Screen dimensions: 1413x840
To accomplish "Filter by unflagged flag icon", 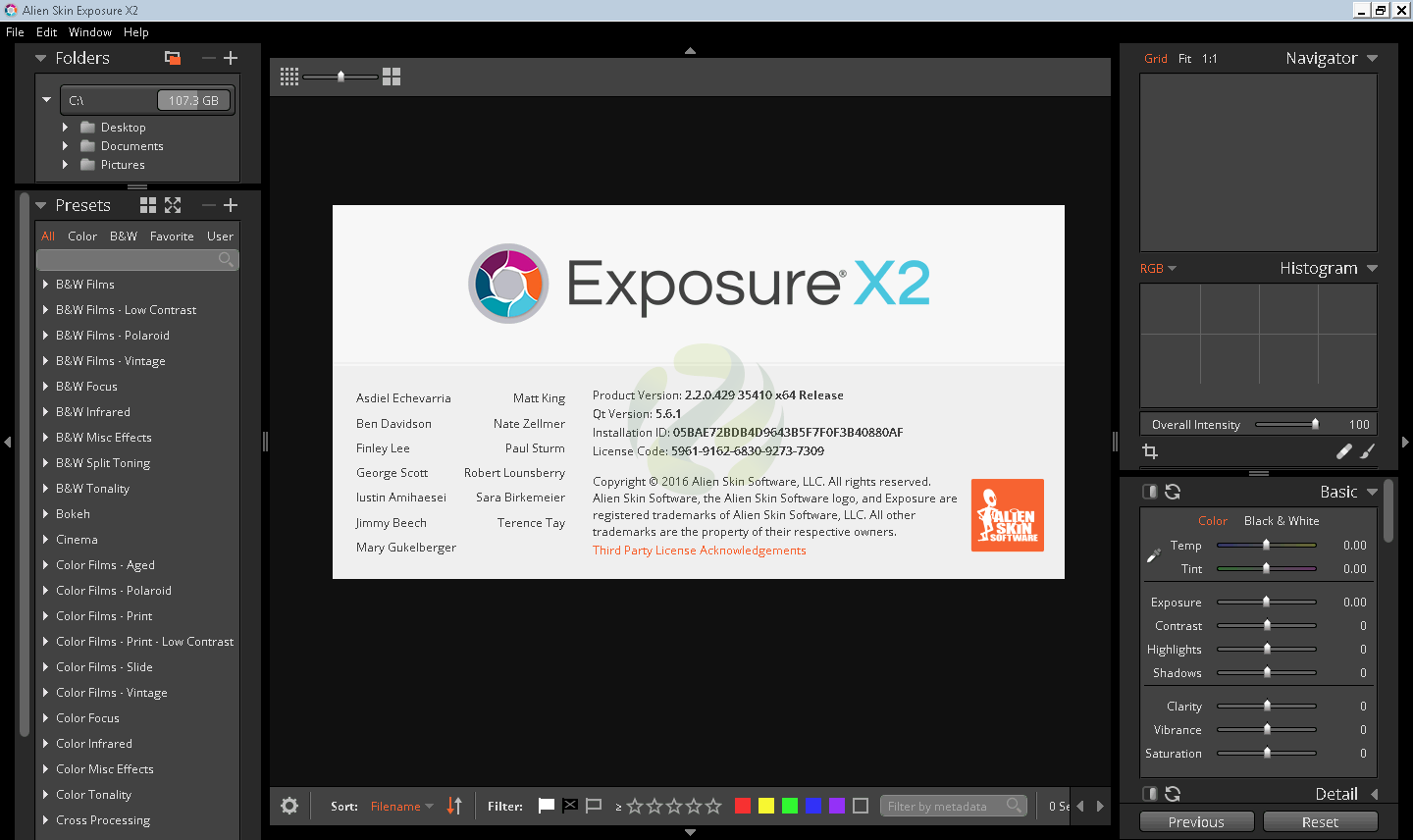I will pos(594,806).
